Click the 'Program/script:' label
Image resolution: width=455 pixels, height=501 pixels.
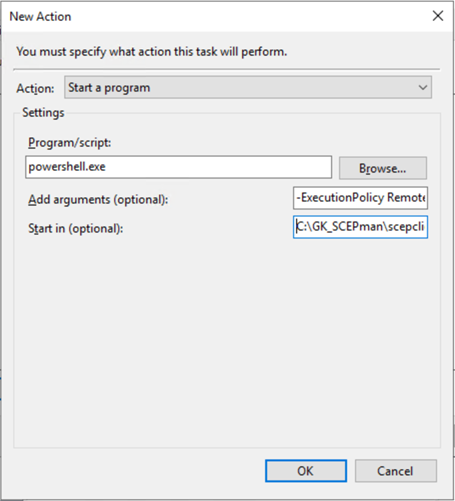[70, 143]
